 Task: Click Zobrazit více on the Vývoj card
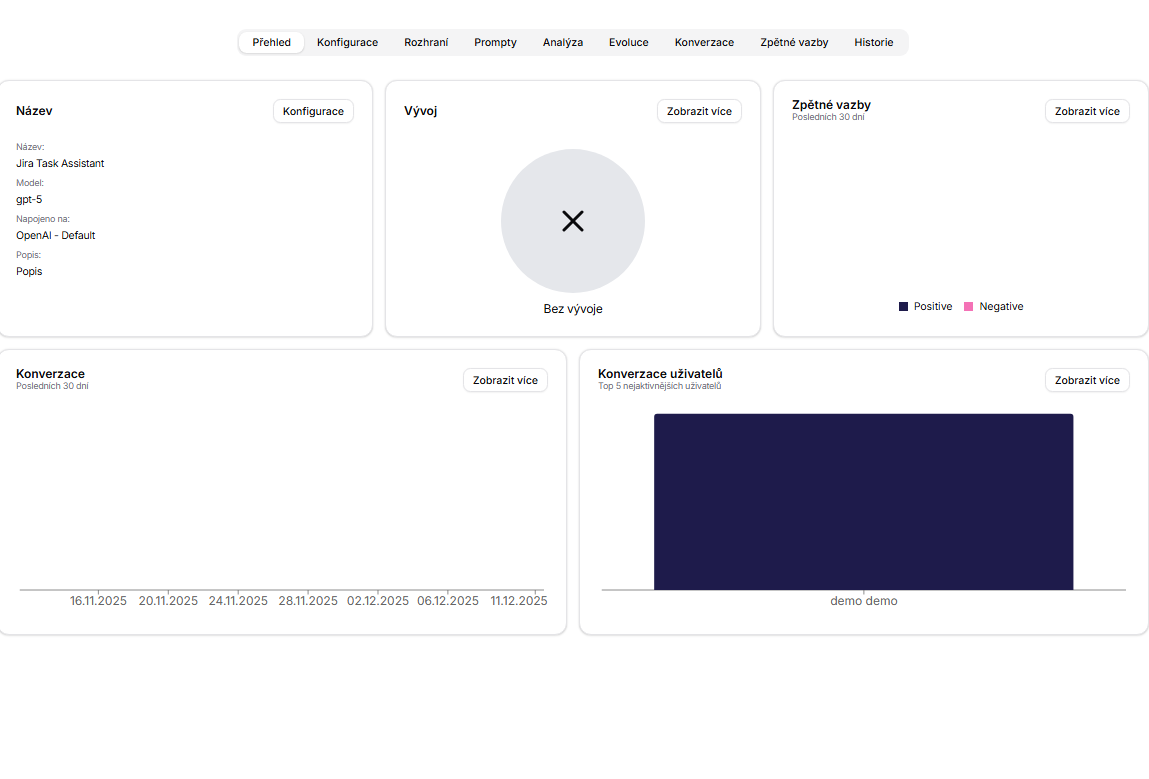coord(699,111)
